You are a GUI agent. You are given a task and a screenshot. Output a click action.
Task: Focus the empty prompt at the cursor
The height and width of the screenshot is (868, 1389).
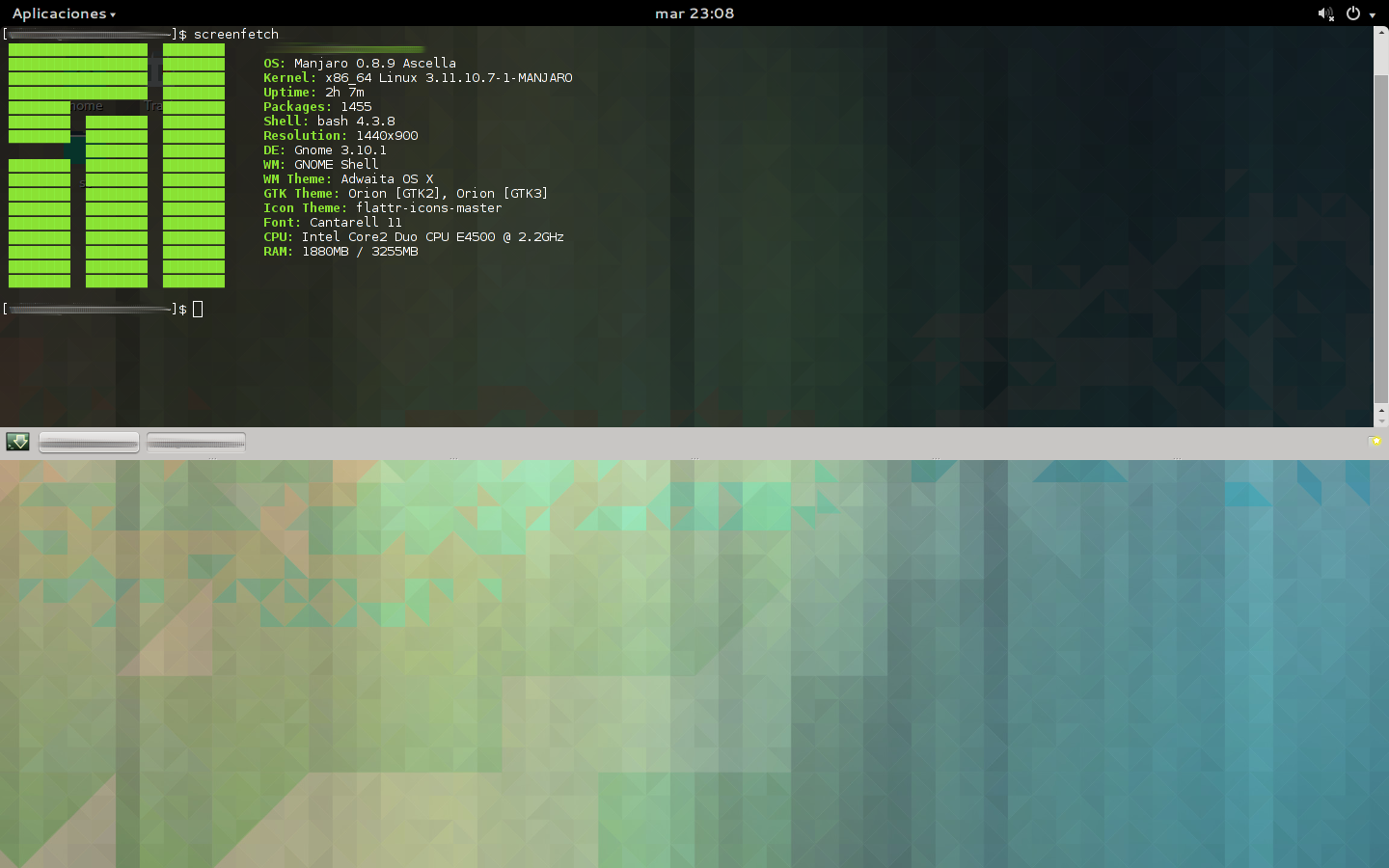198,310
